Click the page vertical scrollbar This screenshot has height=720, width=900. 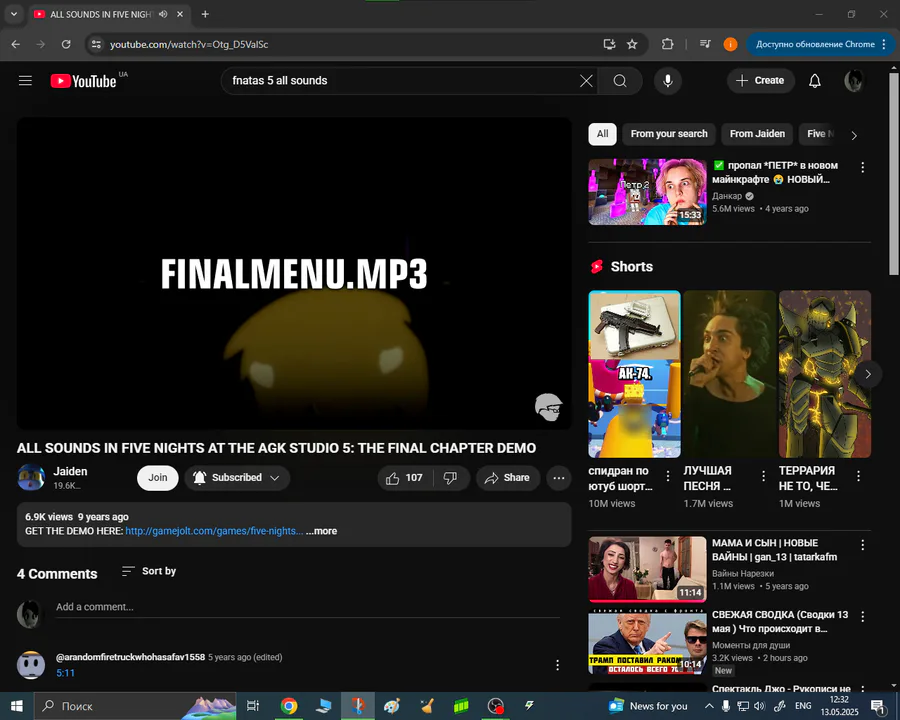click(x=894, y=172)
